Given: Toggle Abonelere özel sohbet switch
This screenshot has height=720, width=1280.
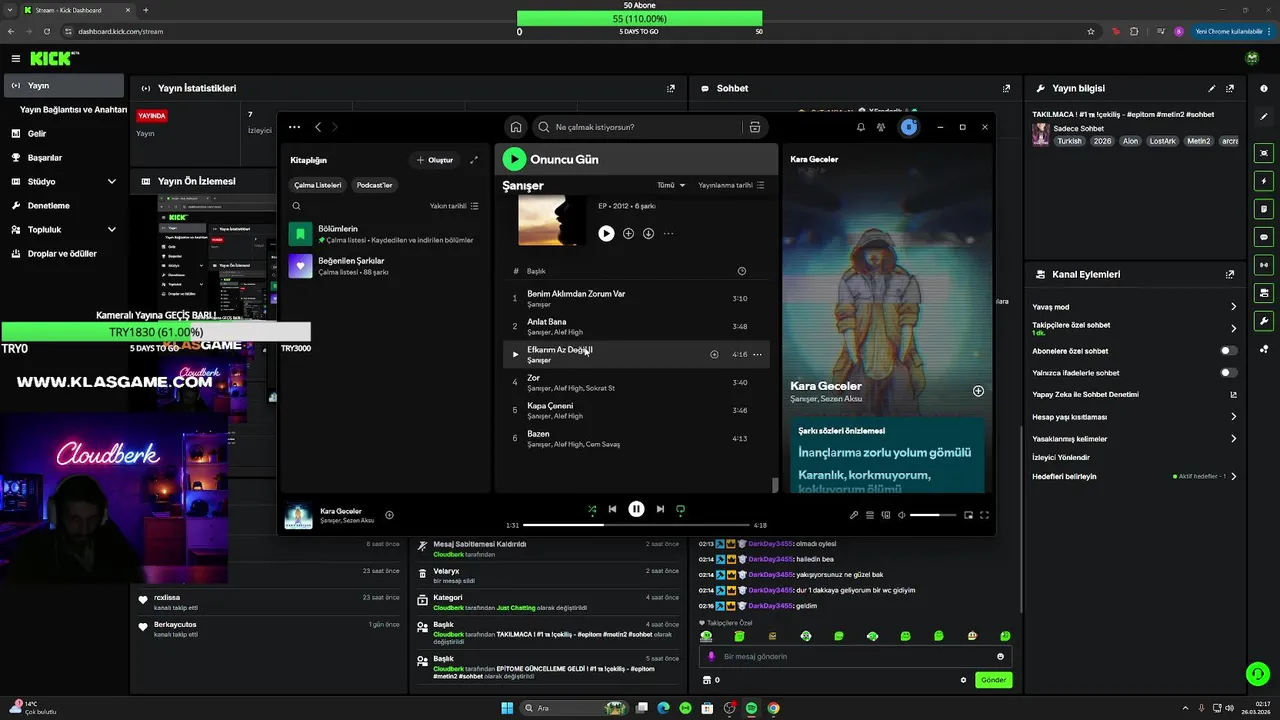Looking at the screenshot, I should point(1229,351).
